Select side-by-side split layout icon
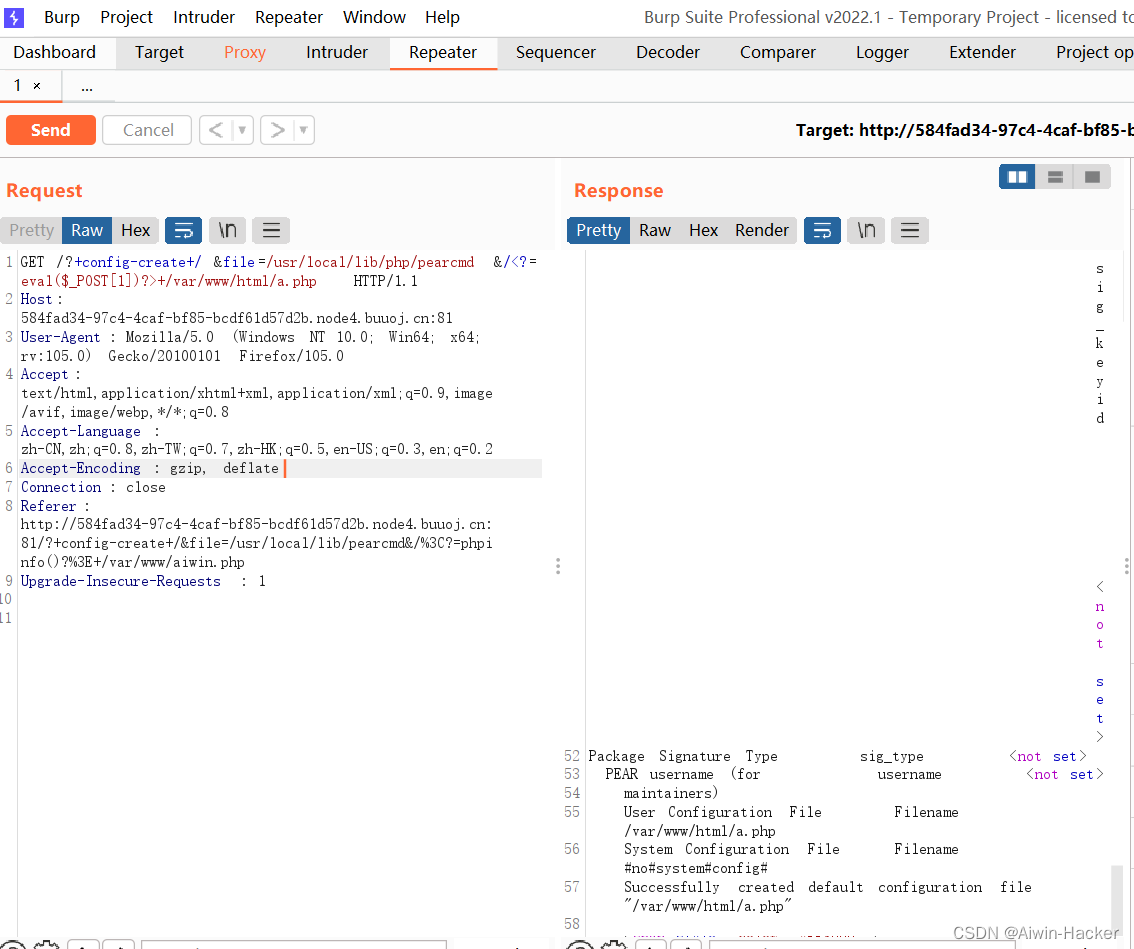The height and width of the screenshot is (949, 1134). 1018,177
